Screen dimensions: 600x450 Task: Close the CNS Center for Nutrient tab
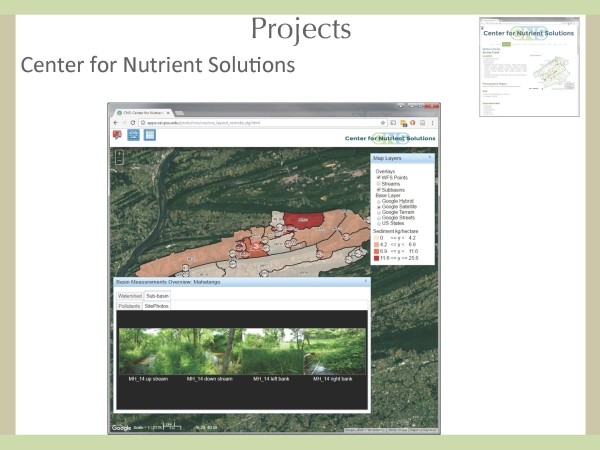168,113
